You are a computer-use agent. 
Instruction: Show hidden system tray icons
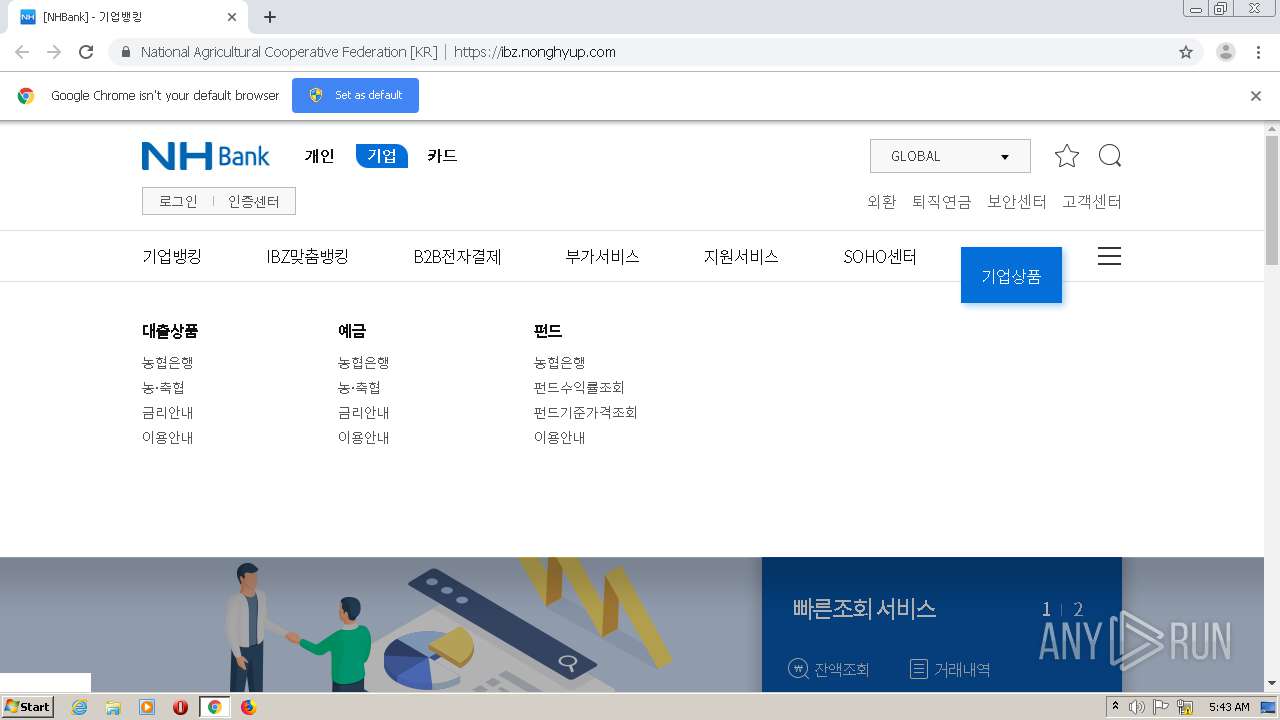click(1115, 707)
